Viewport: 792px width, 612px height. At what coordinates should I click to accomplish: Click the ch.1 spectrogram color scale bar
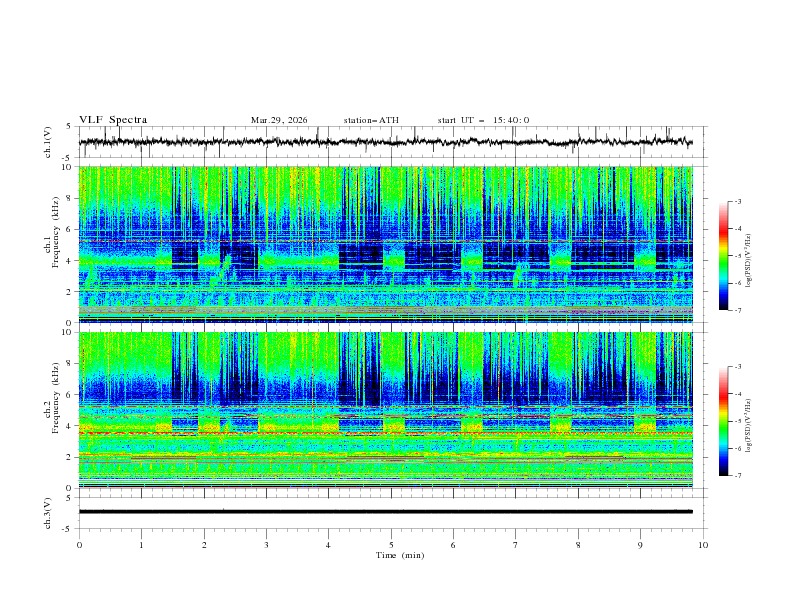pos(724,255)
